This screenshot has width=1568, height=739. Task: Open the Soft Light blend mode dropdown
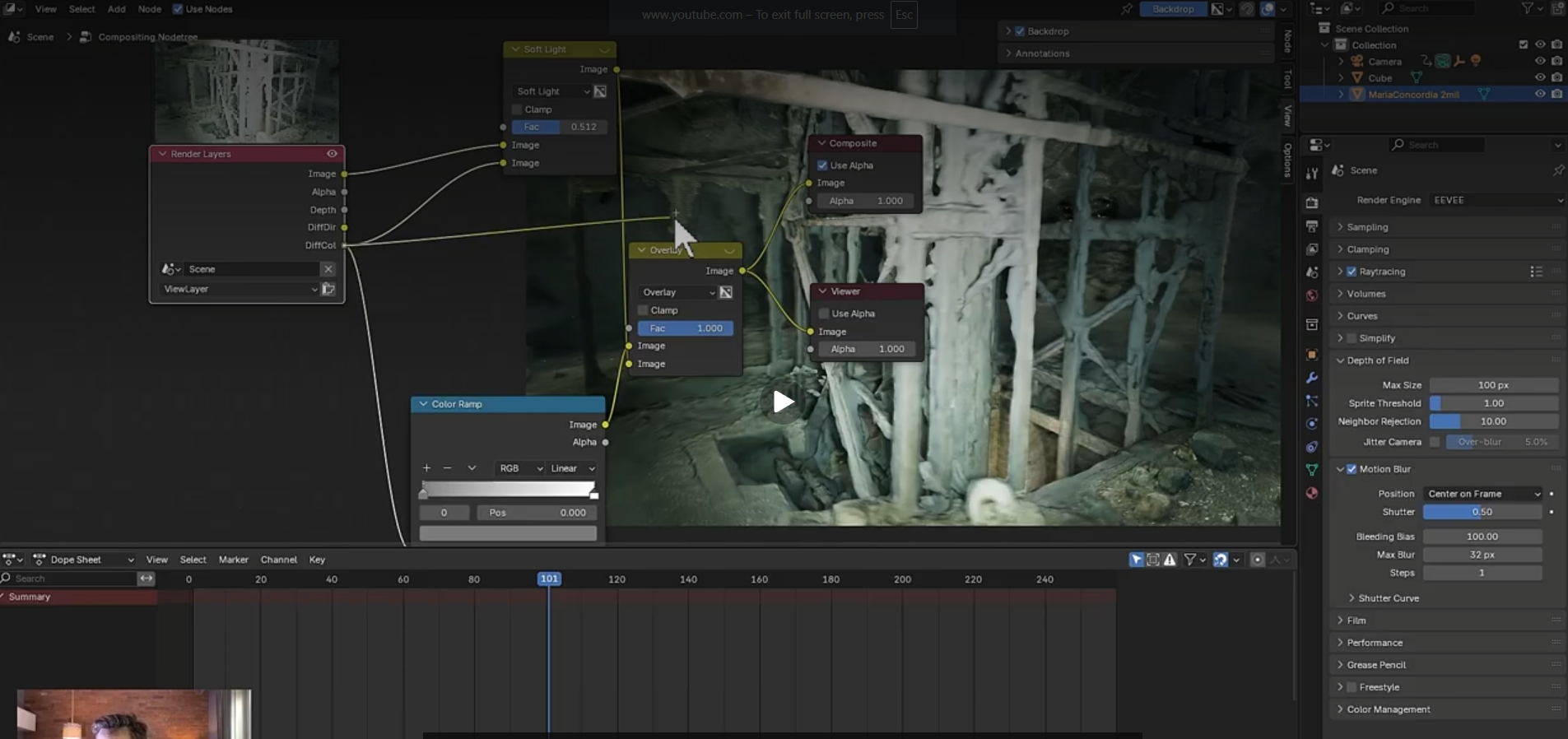coord(551,91)
